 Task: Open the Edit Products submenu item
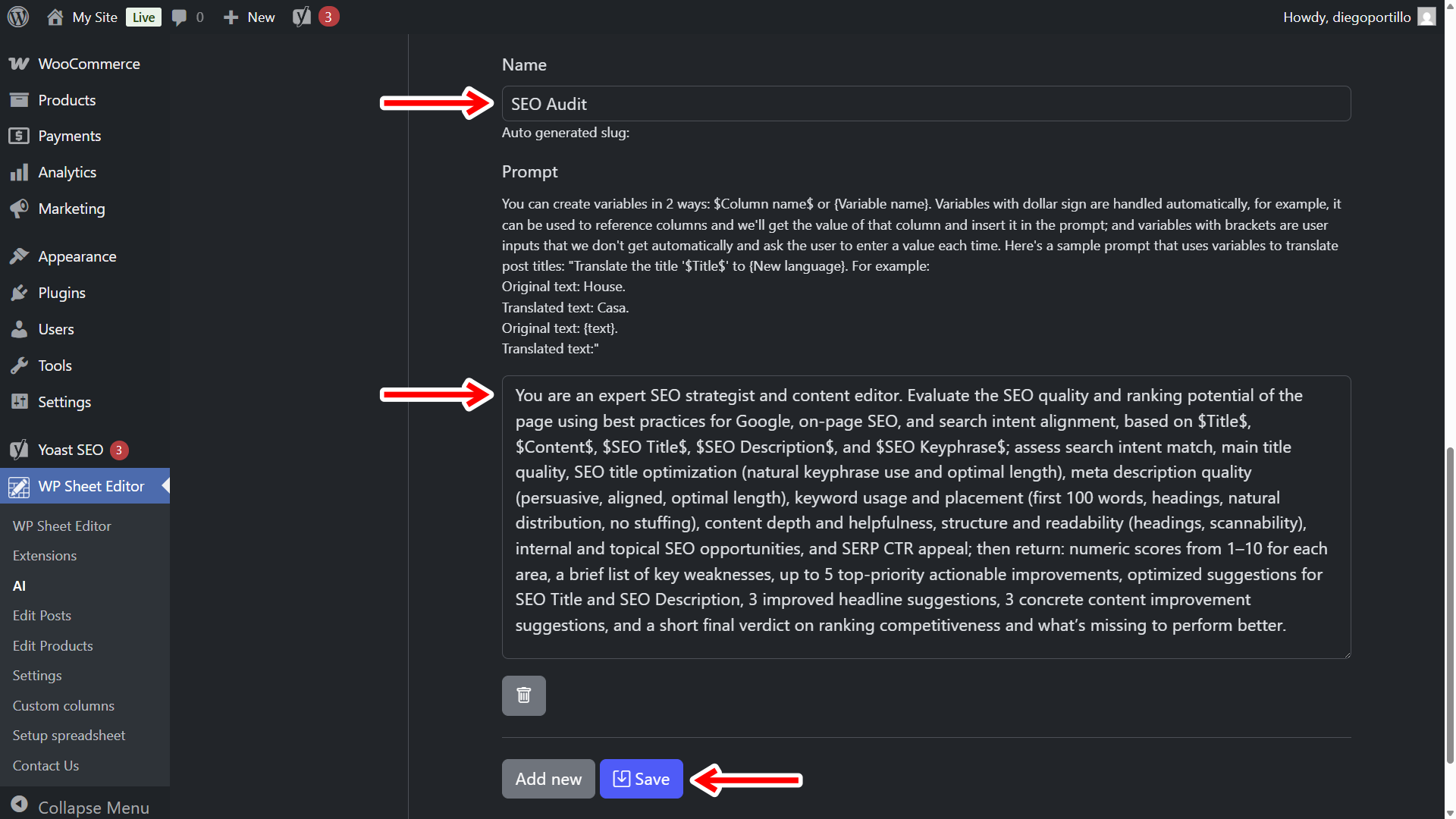click(53, 645)
